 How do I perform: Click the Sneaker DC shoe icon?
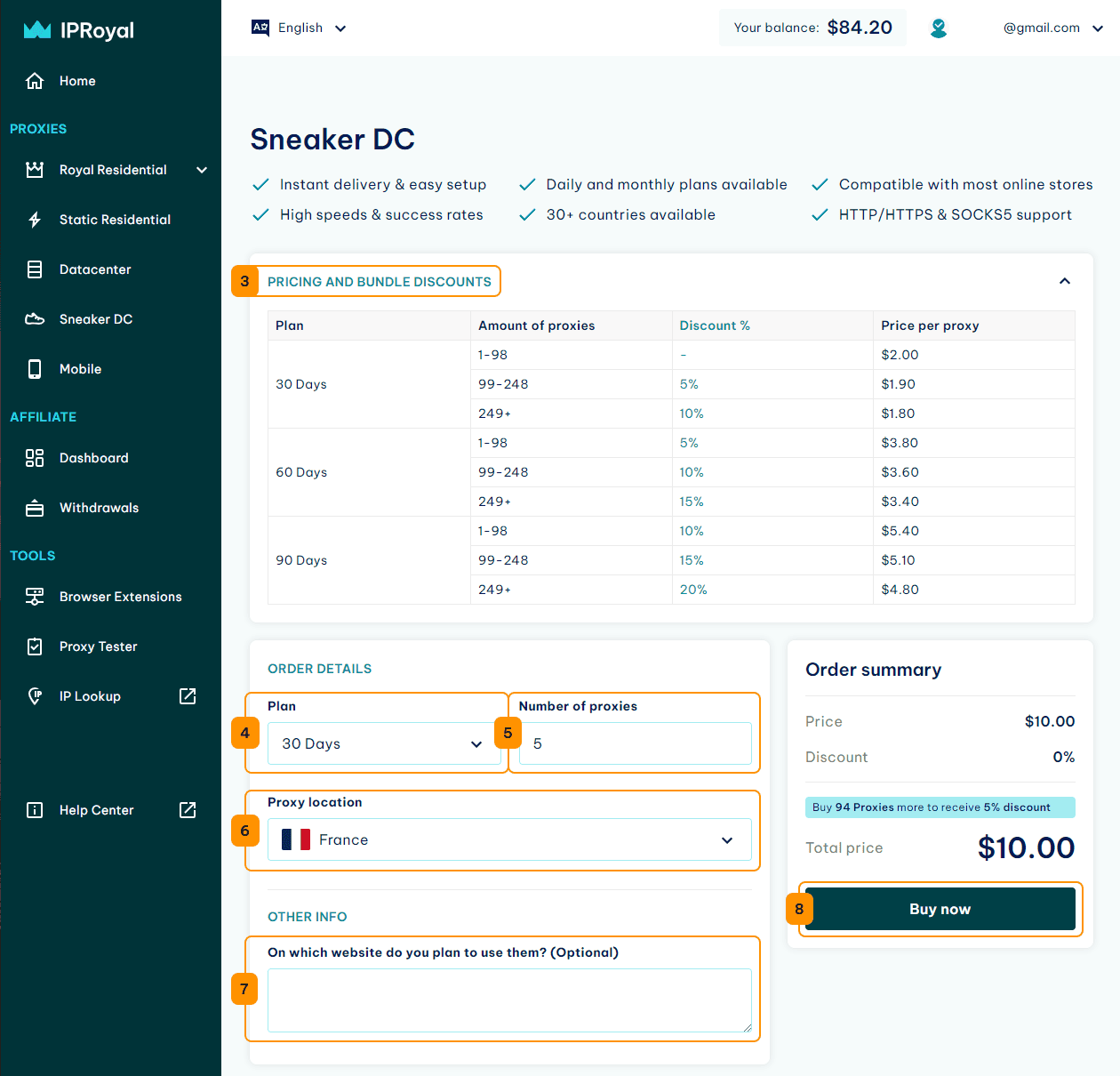pyautogui.click(x=35, y=319)
